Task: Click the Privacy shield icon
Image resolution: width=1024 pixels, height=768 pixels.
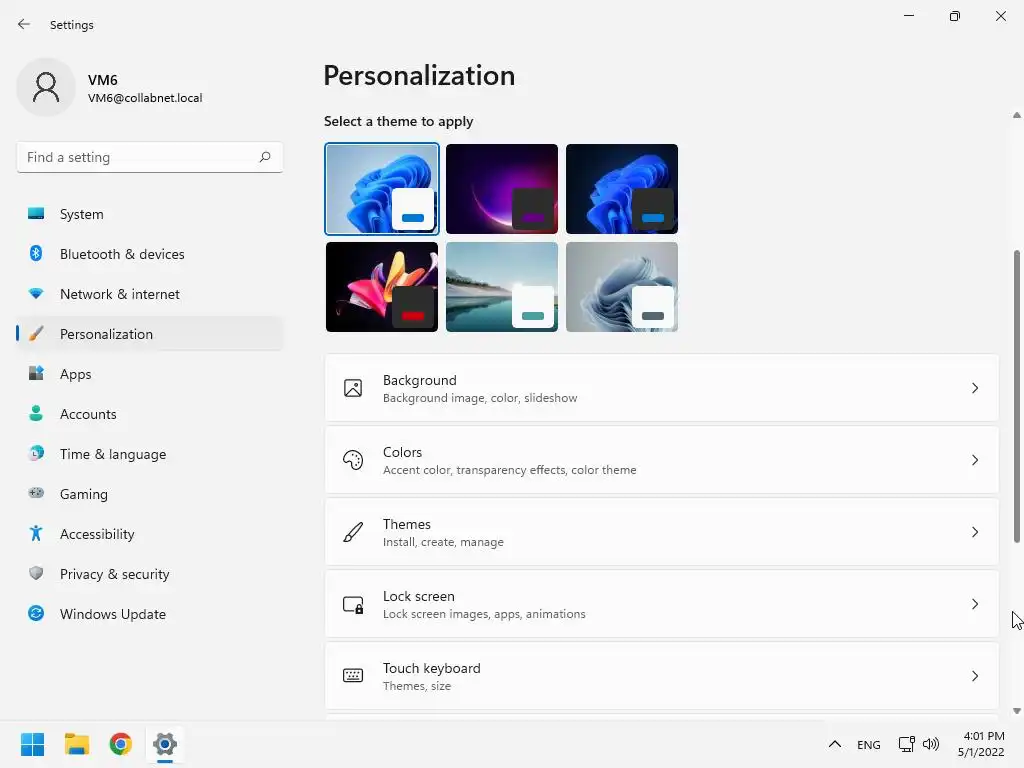Action: pos(36,573)
